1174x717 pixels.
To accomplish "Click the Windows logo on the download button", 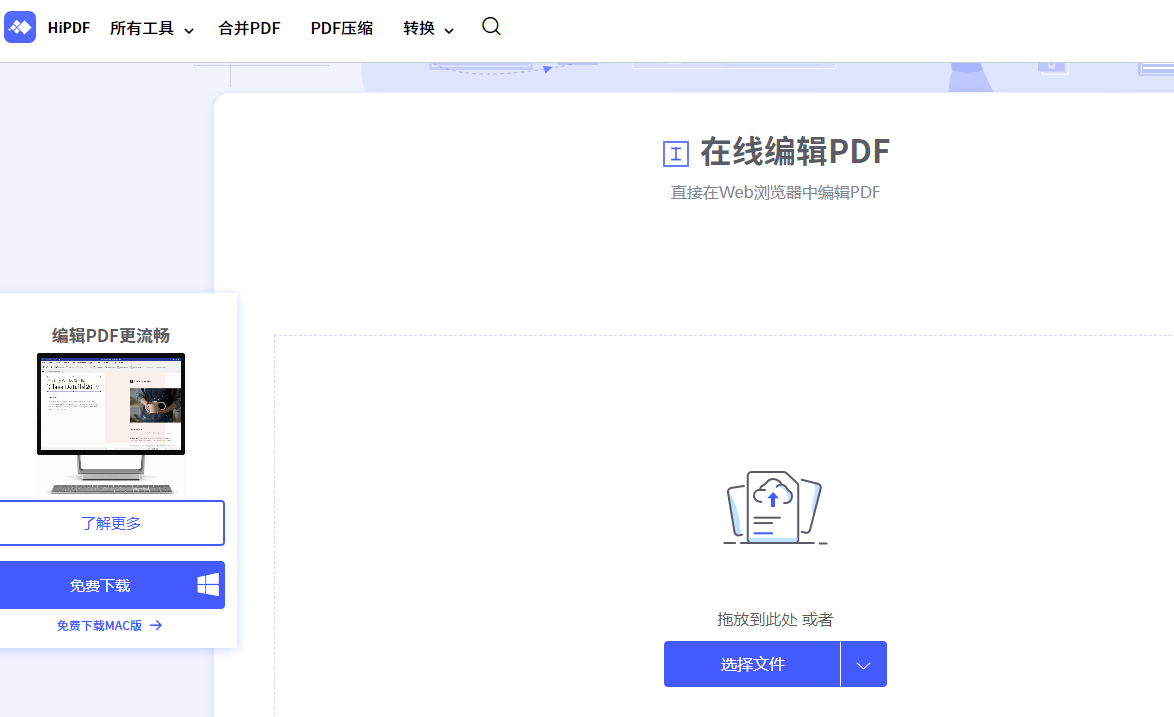I will 208,585.
